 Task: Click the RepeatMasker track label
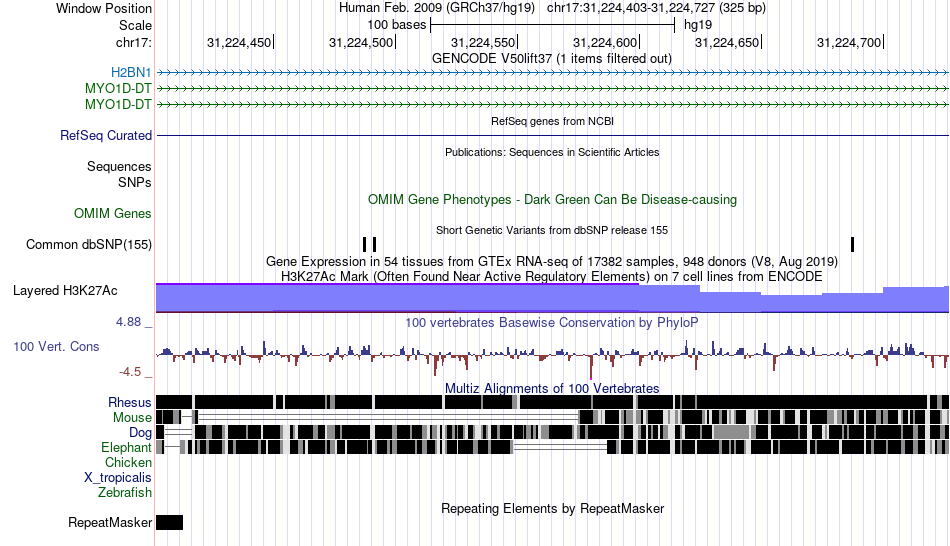click(110, 522)
